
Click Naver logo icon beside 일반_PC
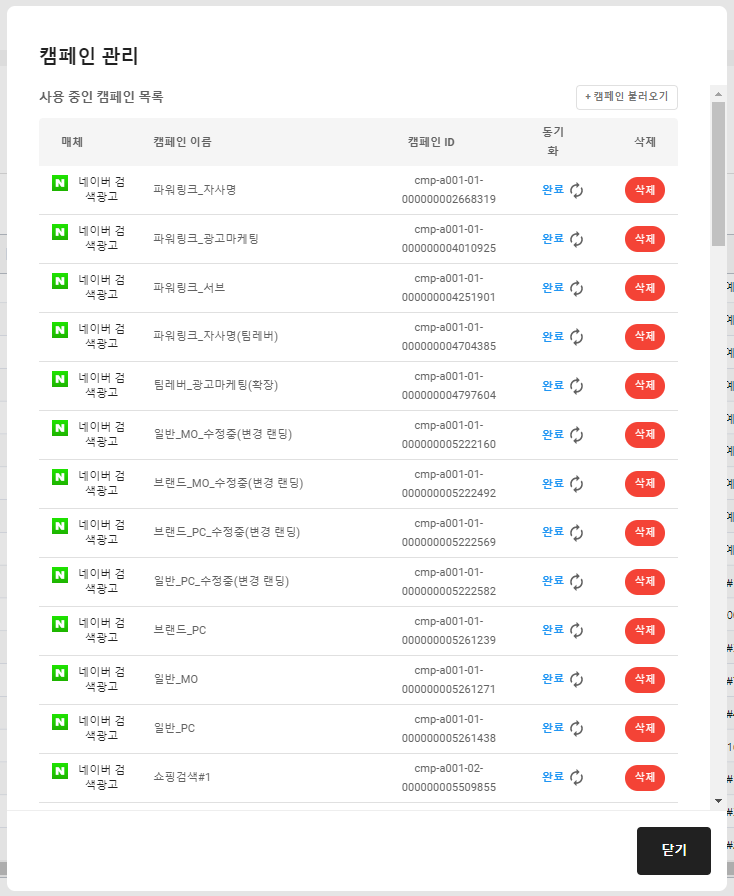coord(60,722)
